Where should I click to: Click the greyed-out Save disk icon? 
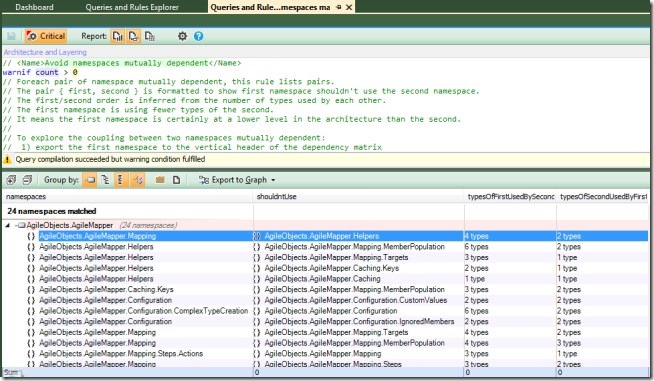11,36
